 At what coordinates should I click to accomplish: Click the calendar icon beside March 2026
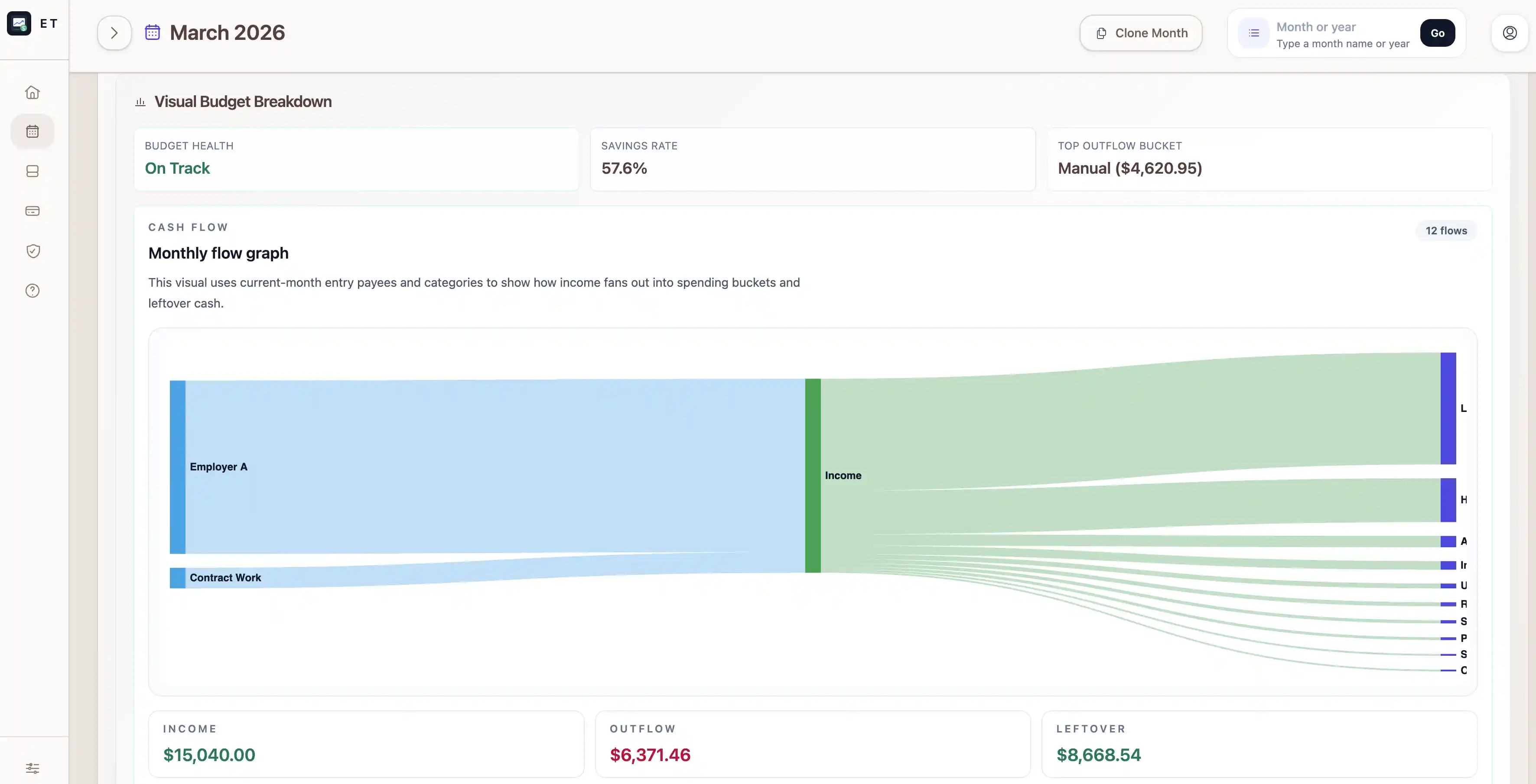pyautogui.click(x=153, y=32)
